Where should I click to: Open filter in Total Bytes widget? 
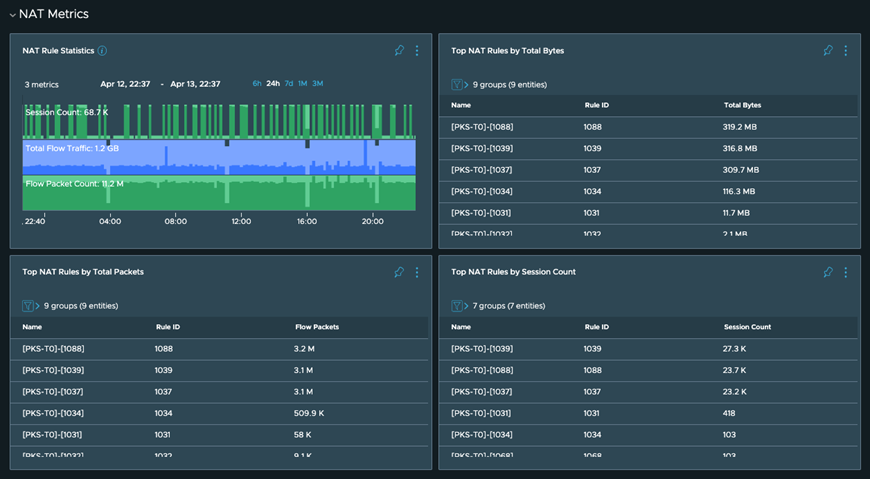click(458, 85)
